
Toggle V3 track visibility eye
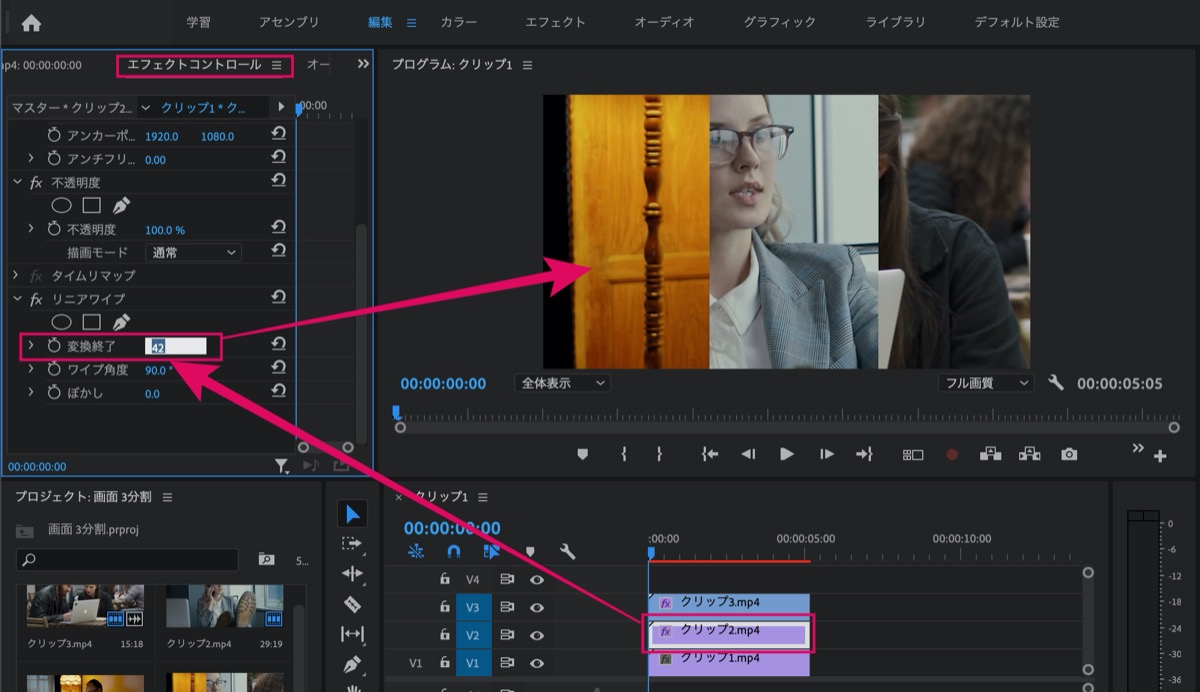[x=537, y=606]
